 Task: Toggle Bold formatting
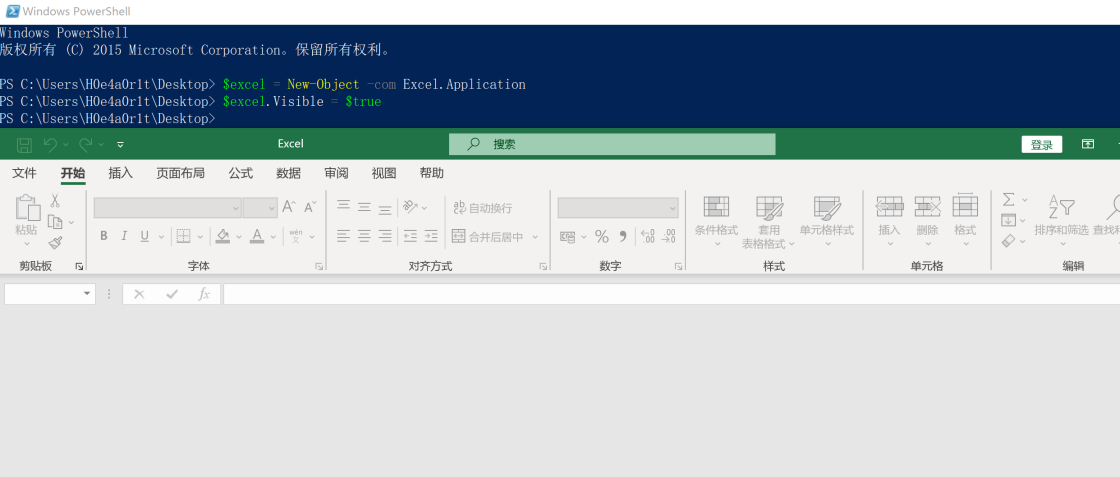[x=104, y=236]
